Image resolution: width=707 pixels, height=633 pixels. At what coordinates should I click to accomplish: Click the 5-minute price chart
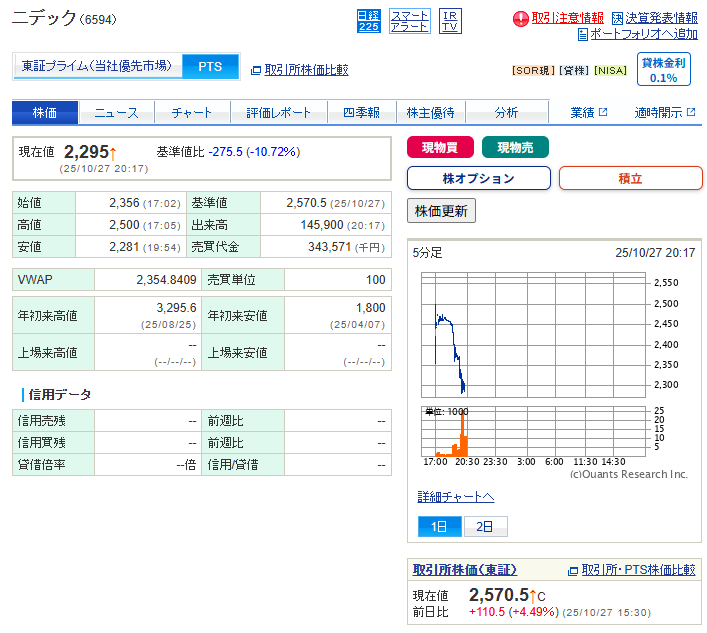[x=533, y=335]
